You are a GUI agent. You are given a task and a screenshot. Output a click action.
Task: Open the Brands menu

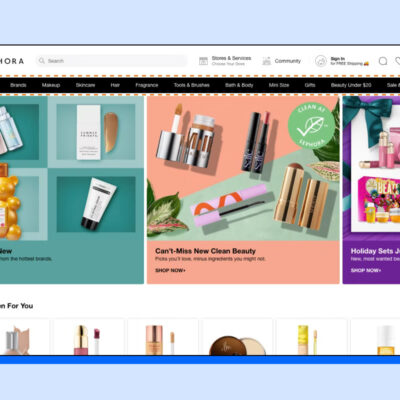tap(18, 85)
